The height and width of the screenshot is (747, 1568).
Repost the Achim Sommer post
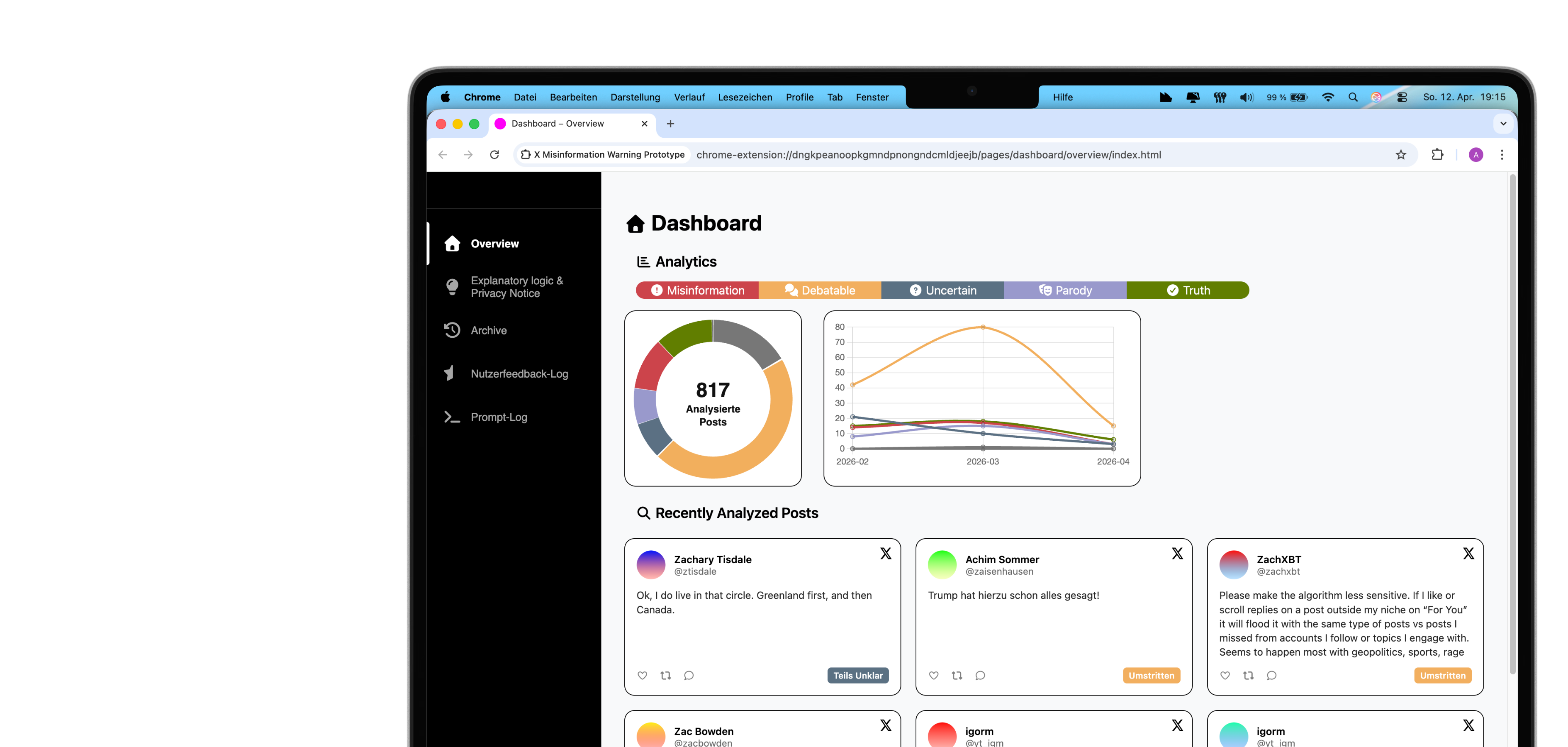(x=957, y=675)
